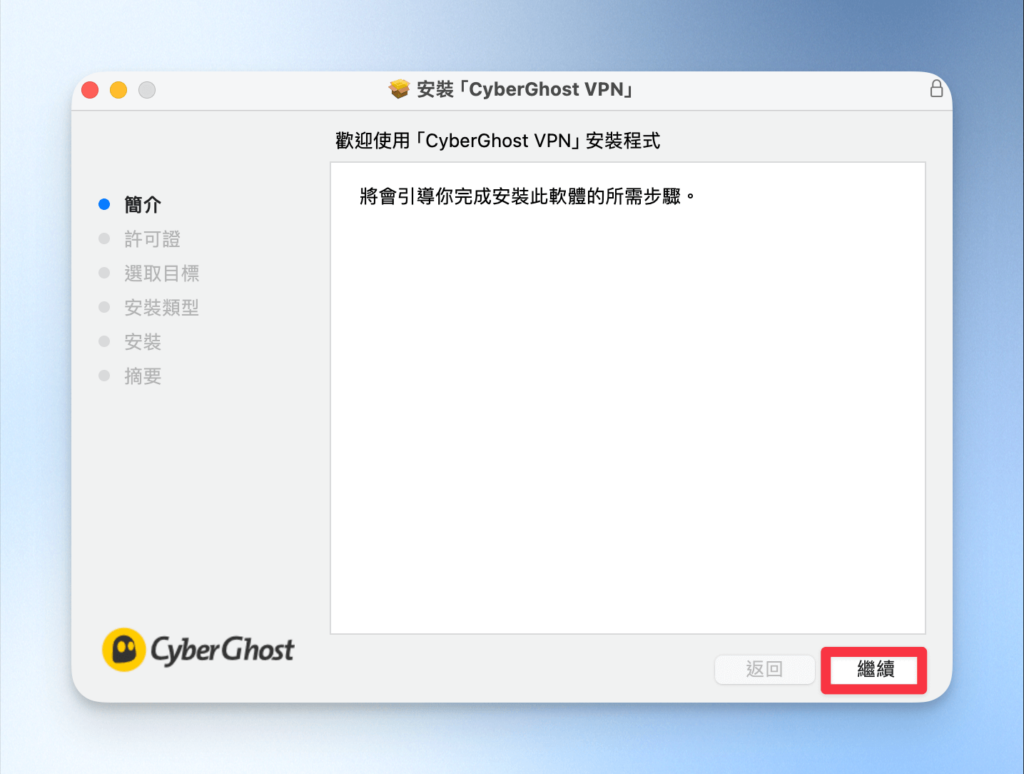Select the 摘要 step in sidebar
The height and width of the screenshot is (774, 1024).
click(x=142, y=376)
